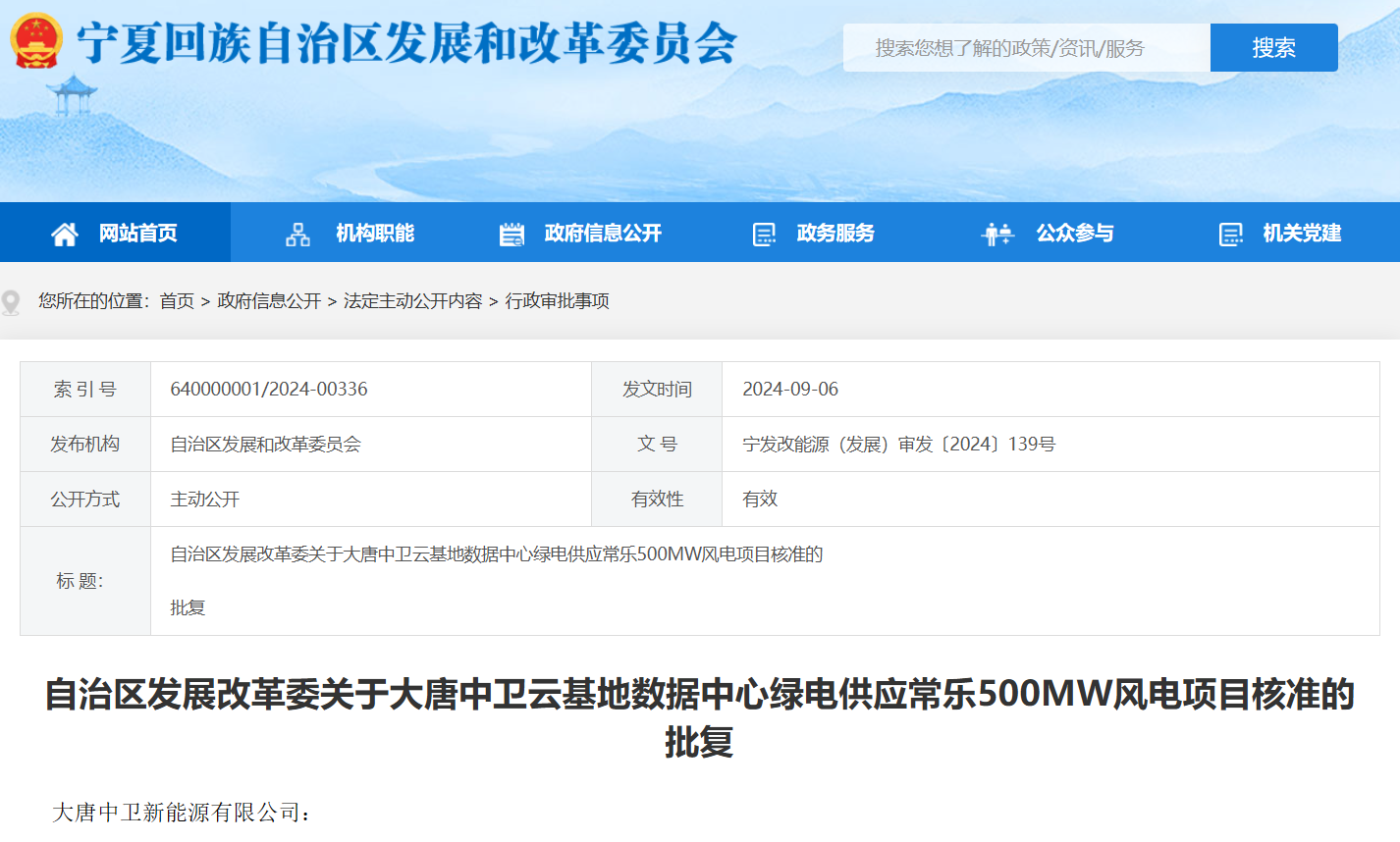The height and width of the screenshot is (842, 1400).
Task: Click the 发文时间 label cell
Action: [x=657, y=389]
